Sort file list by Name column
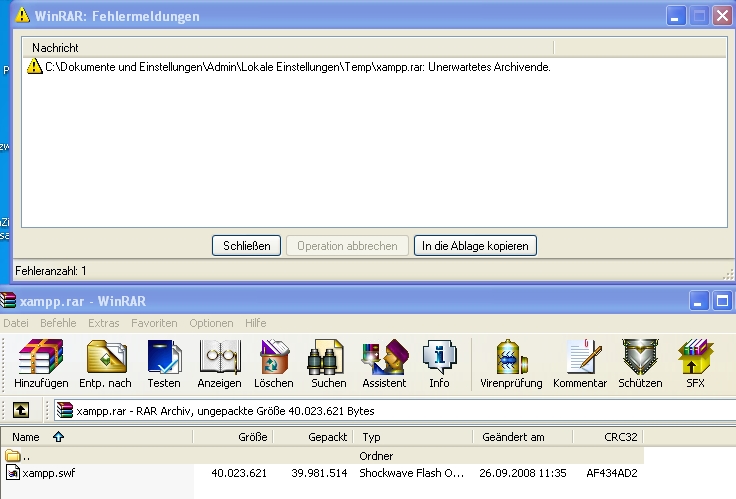Screen dimensions: 736x499 [x=26, y=437]
